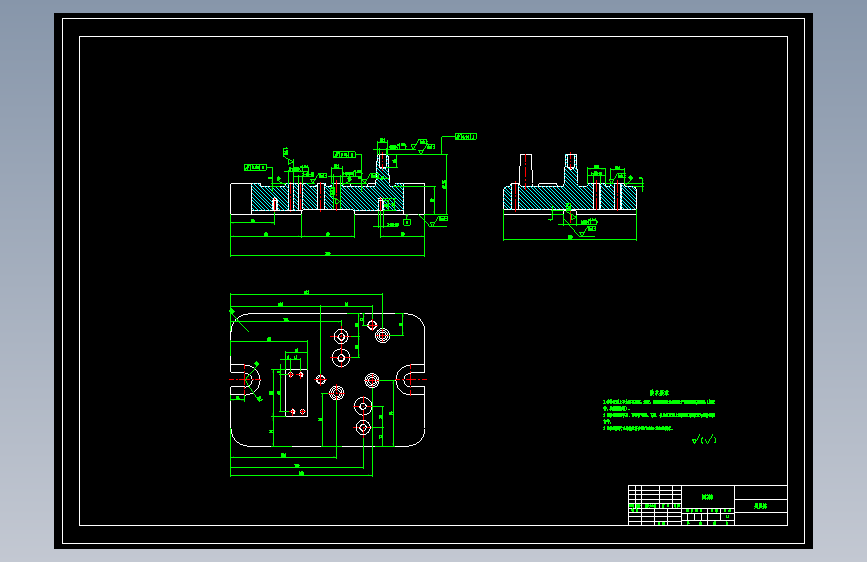Select the rectangular pocket in plan view
The width and height of the screenshot is (867, 562).
coord(296,393)
